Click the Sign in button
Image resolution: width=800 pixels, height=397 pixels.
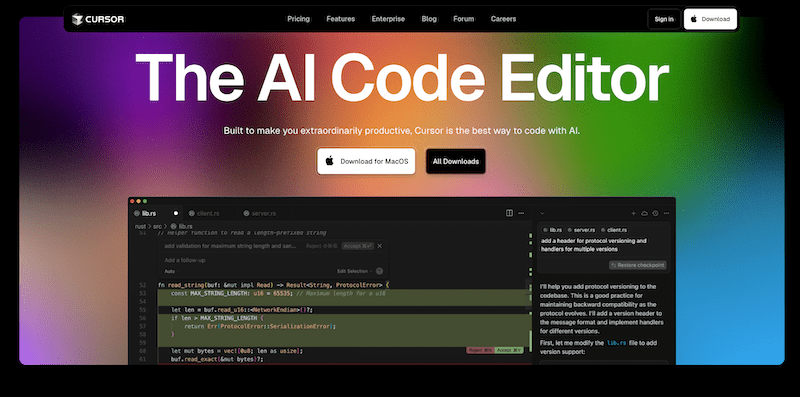point(664,19)
